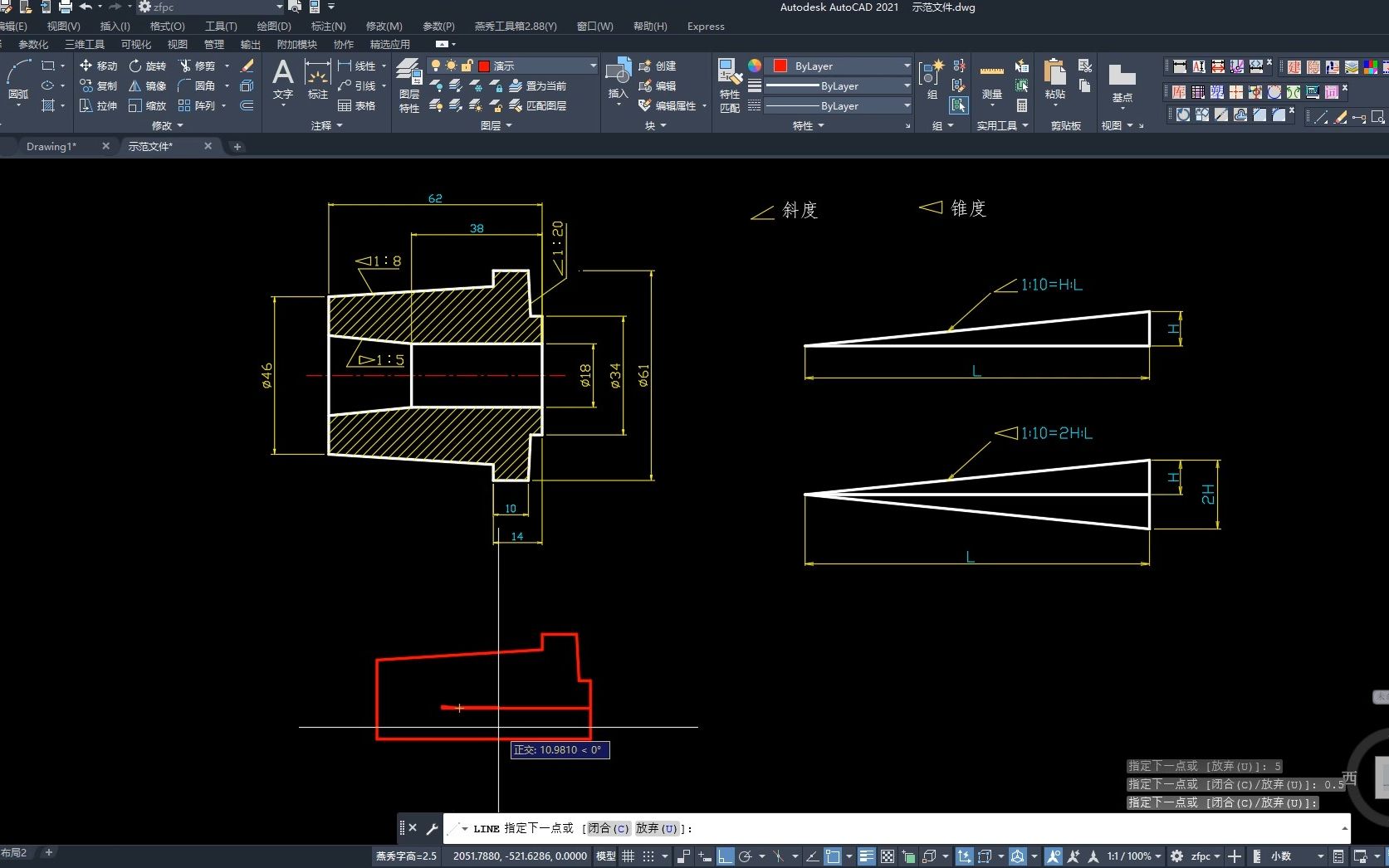Toggle lineweight display in status bar
This screenshot has width=1389, height=868.
pos(867,856)
